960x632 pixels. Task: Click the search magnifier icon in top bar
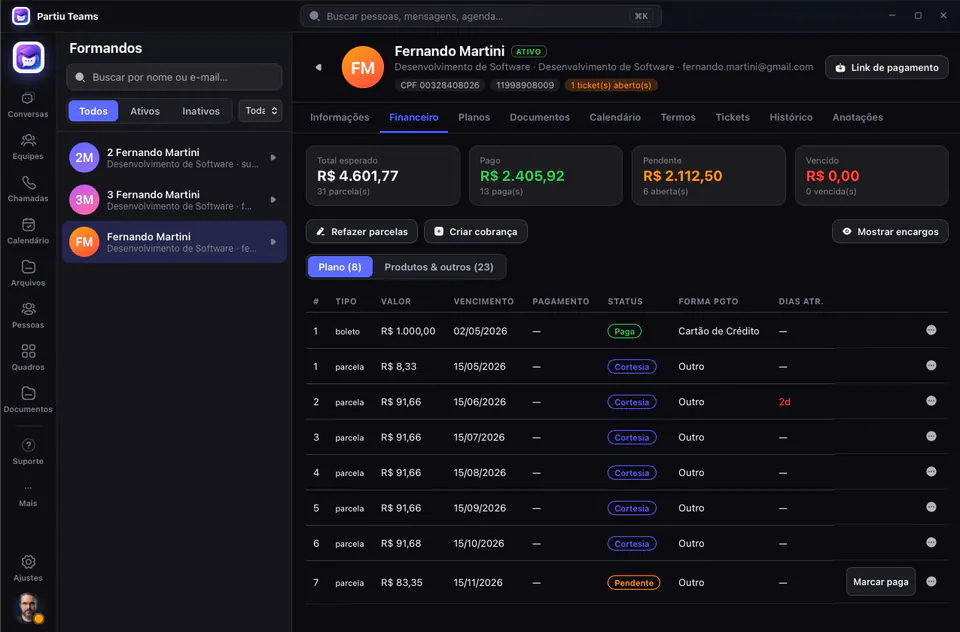[314, 16]
